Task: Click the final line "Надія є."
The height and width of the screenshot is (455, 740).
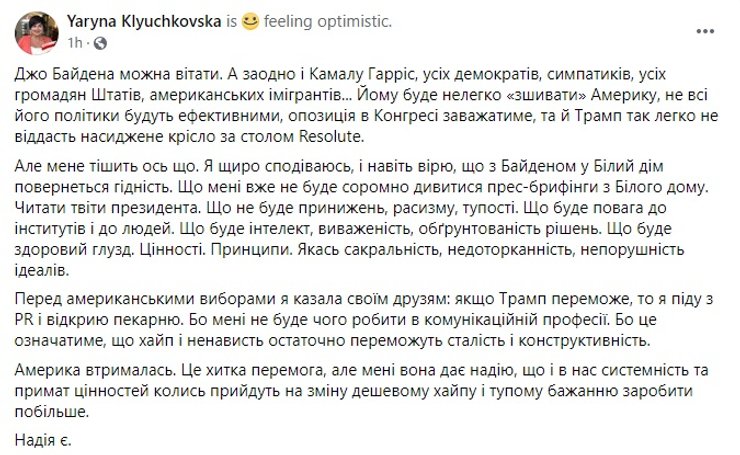Action: 45,439
